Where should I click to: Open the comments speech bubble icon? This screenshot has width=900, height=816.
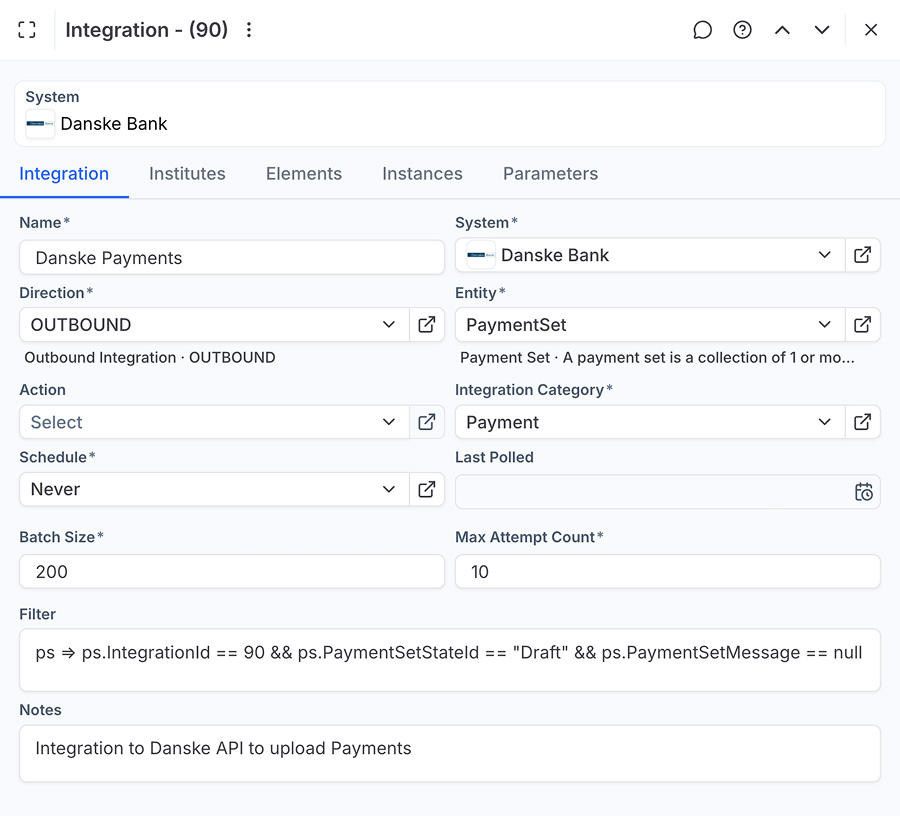coord(703,30)
